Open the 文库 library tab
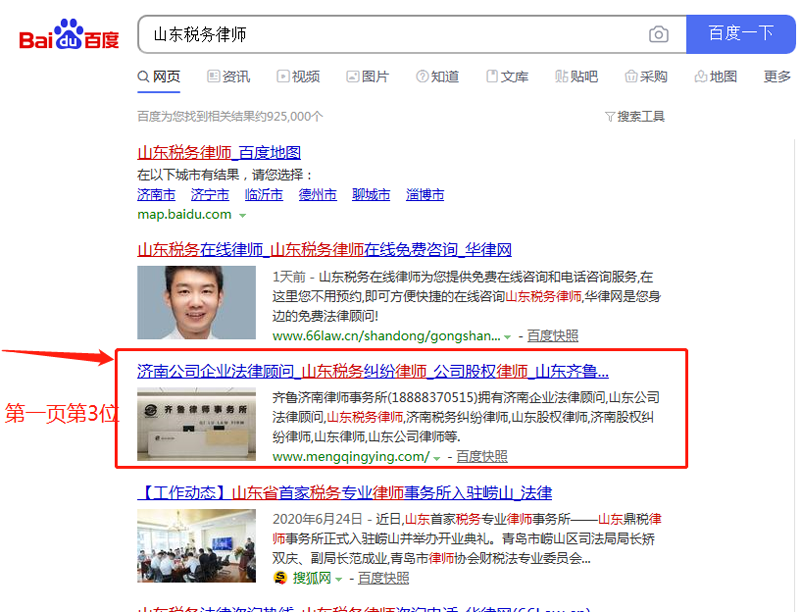Image resolution: width=800 pixels, height=612 pixels. click(x=507, y=77)
